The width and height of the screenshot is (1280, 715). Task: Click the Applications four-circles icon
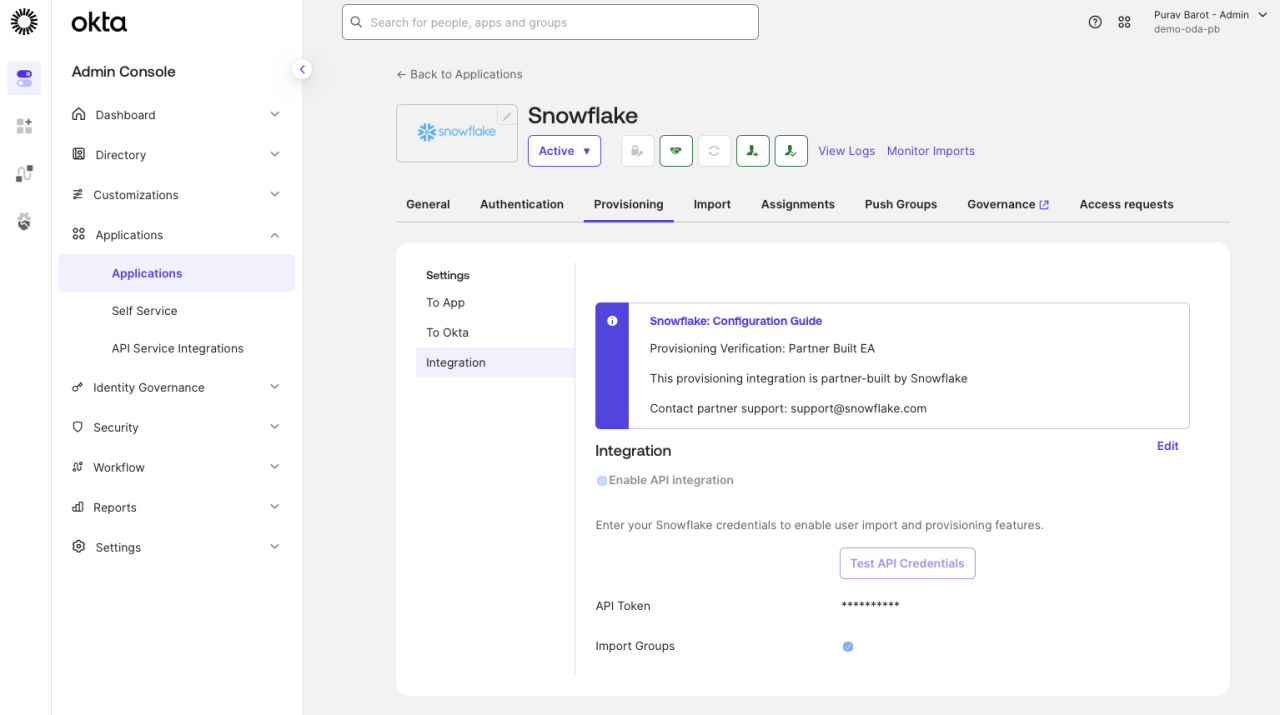pyautogui.click(x=79, y=234)
